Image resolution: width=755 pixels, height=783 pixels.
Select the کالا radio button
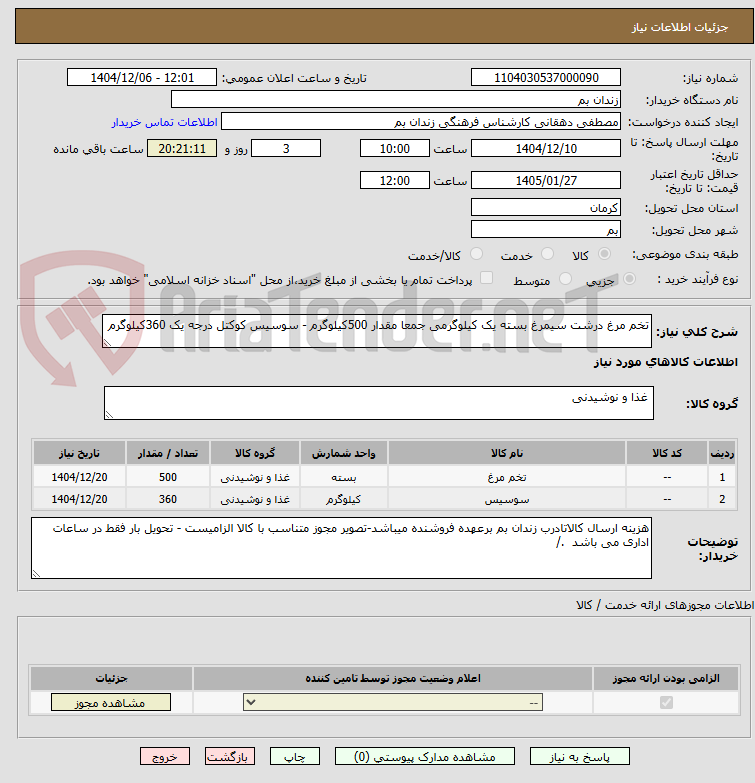coord(604,254)
